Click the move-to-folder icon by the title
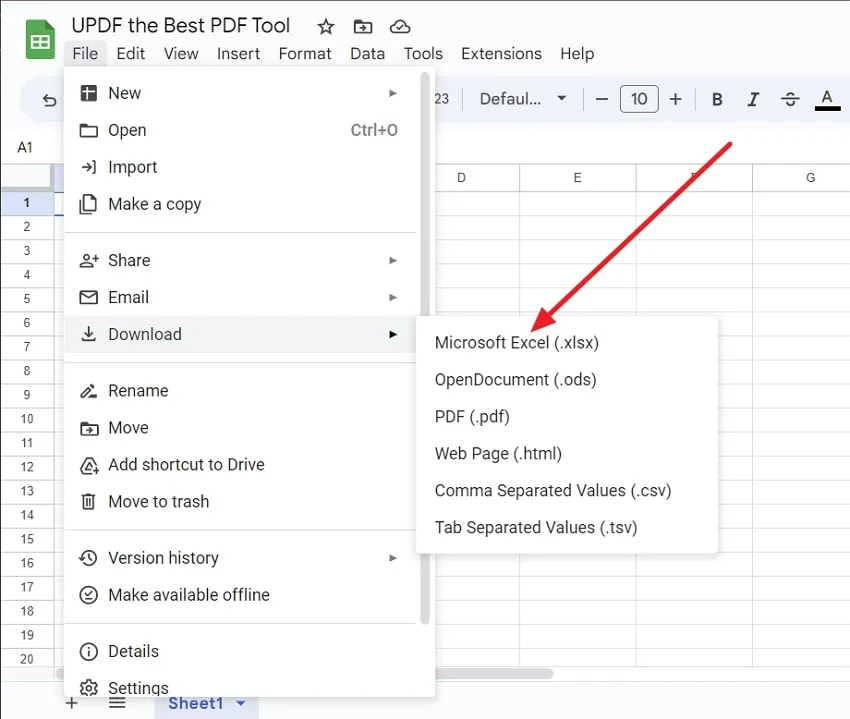850x719 pixels. [363, 26]
